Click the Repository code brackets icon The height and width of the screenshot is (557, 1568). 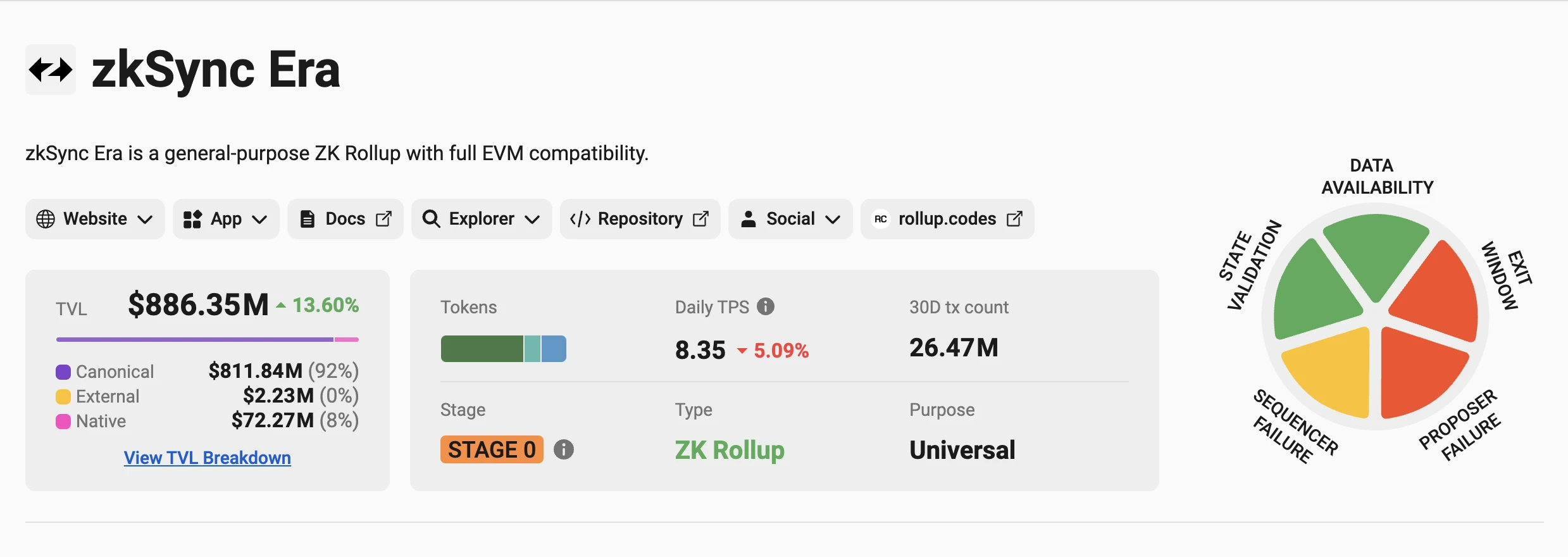580,219
